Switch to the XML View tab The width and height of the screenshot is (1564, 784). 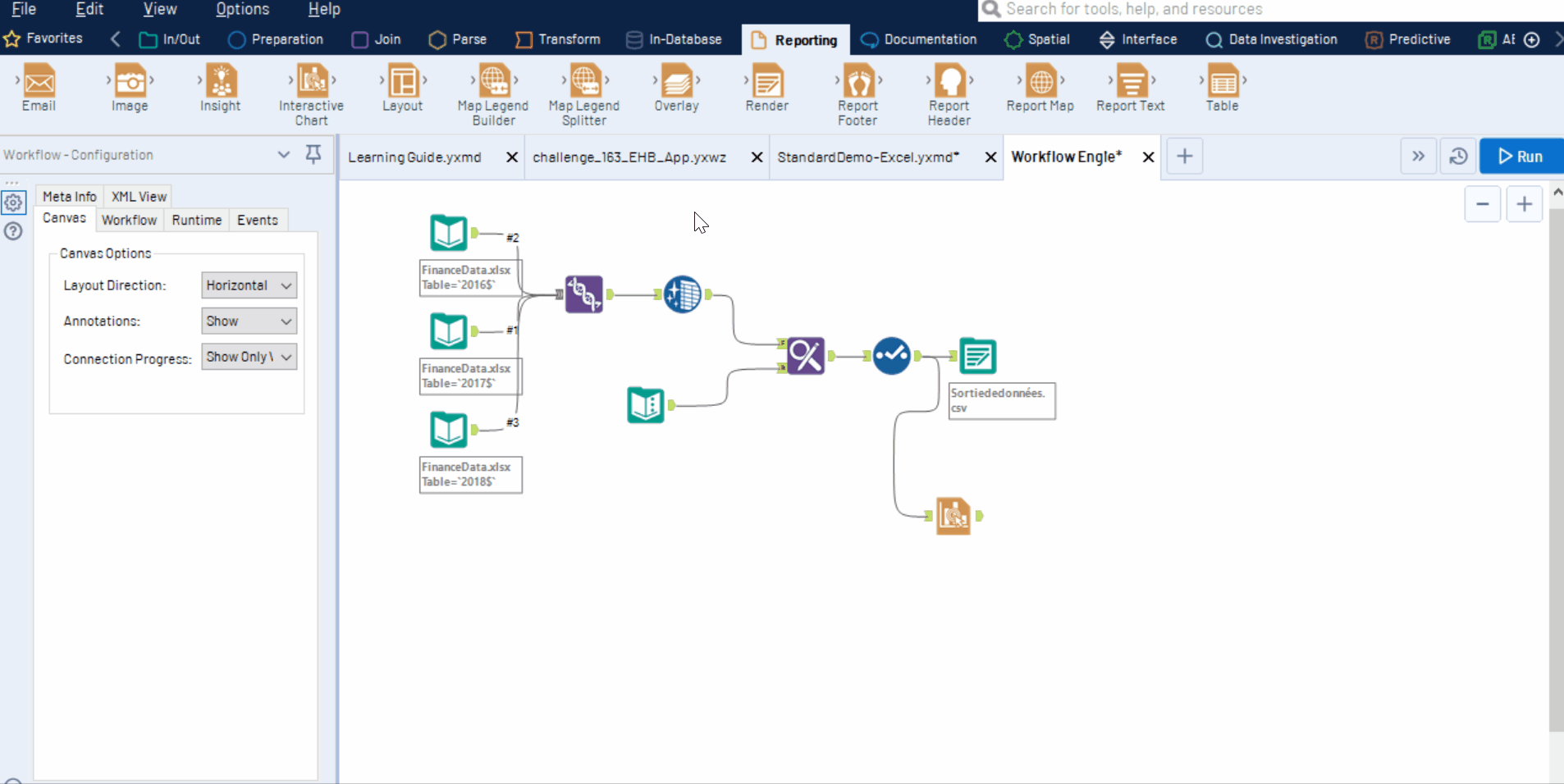138,196
